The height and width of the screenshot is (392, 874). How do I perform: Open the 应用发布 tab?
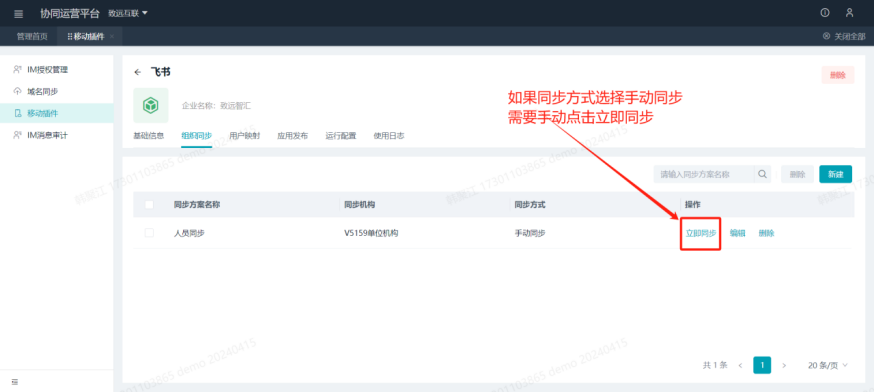(293, 135)
